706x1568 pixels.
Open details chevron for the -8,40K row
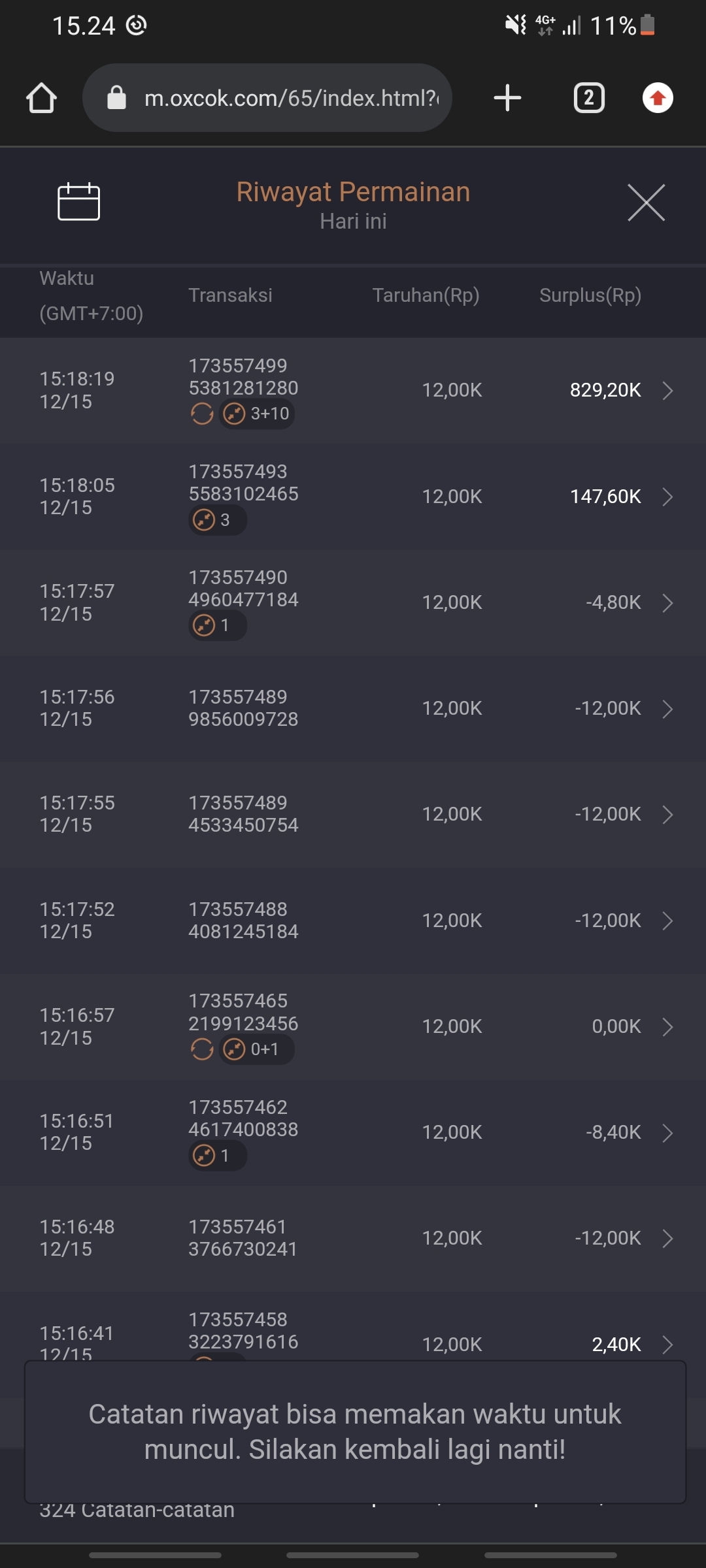[667, 1133]
